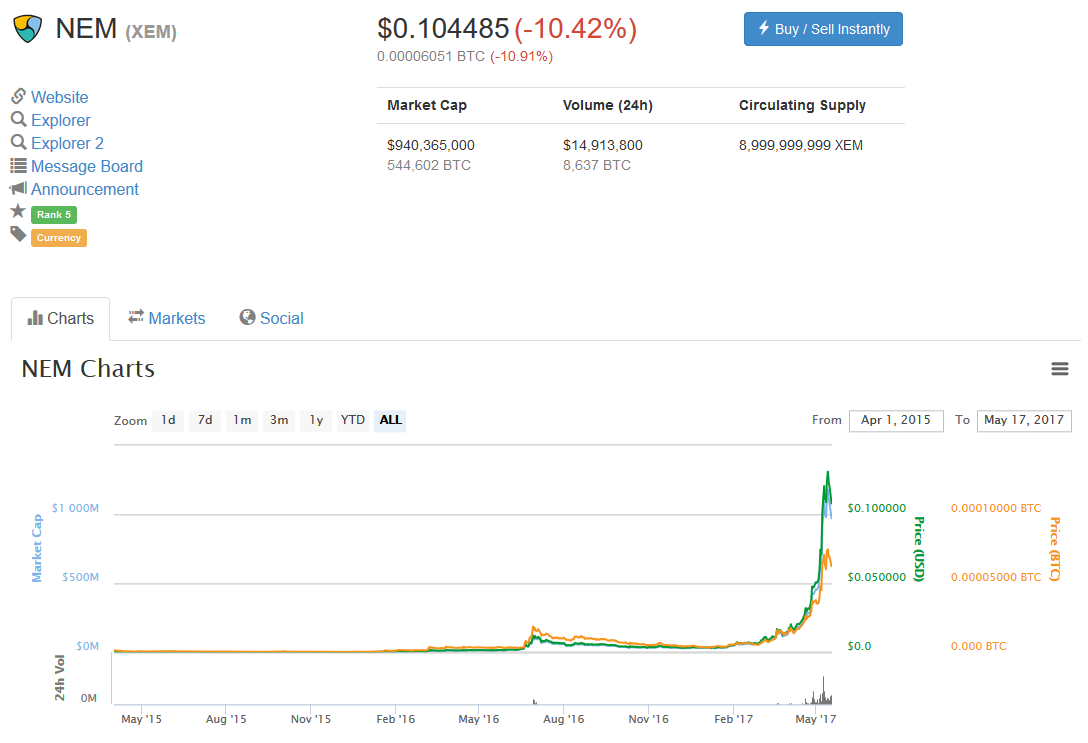Image resolution: width=1088 pixels, height=743 pixels.
Task: Click the globe icon in Social tab
Action: coord(247,317)
